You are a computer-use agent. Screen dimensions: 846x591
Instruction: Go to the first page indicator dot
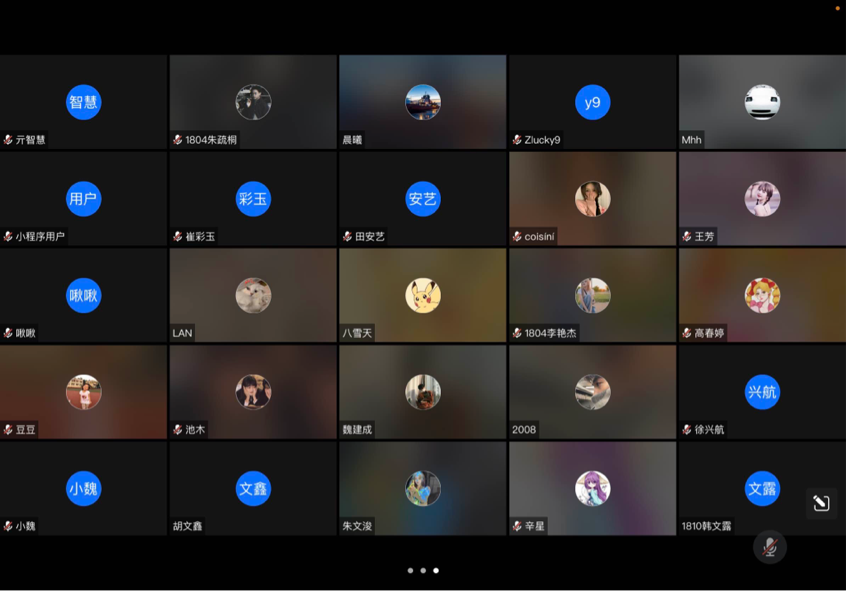coord(410,570)
